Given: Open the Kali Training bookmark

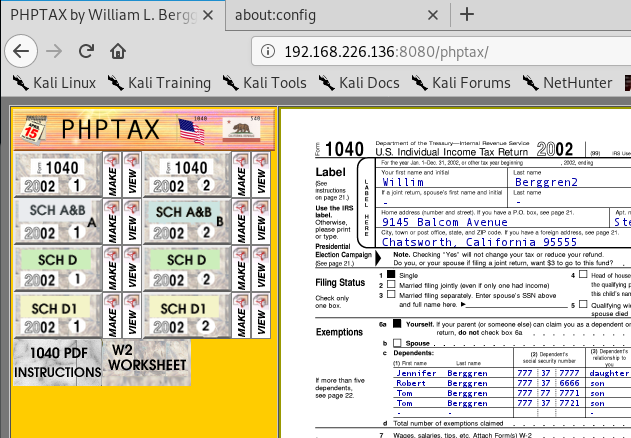Looking at the screenshot, I should 159,83.
